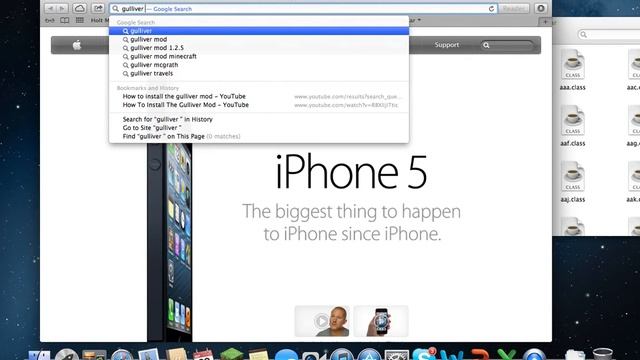Open Reading List glasses icon
The image size is (640, 360).
pyautogui.click(x=50, y=20)
